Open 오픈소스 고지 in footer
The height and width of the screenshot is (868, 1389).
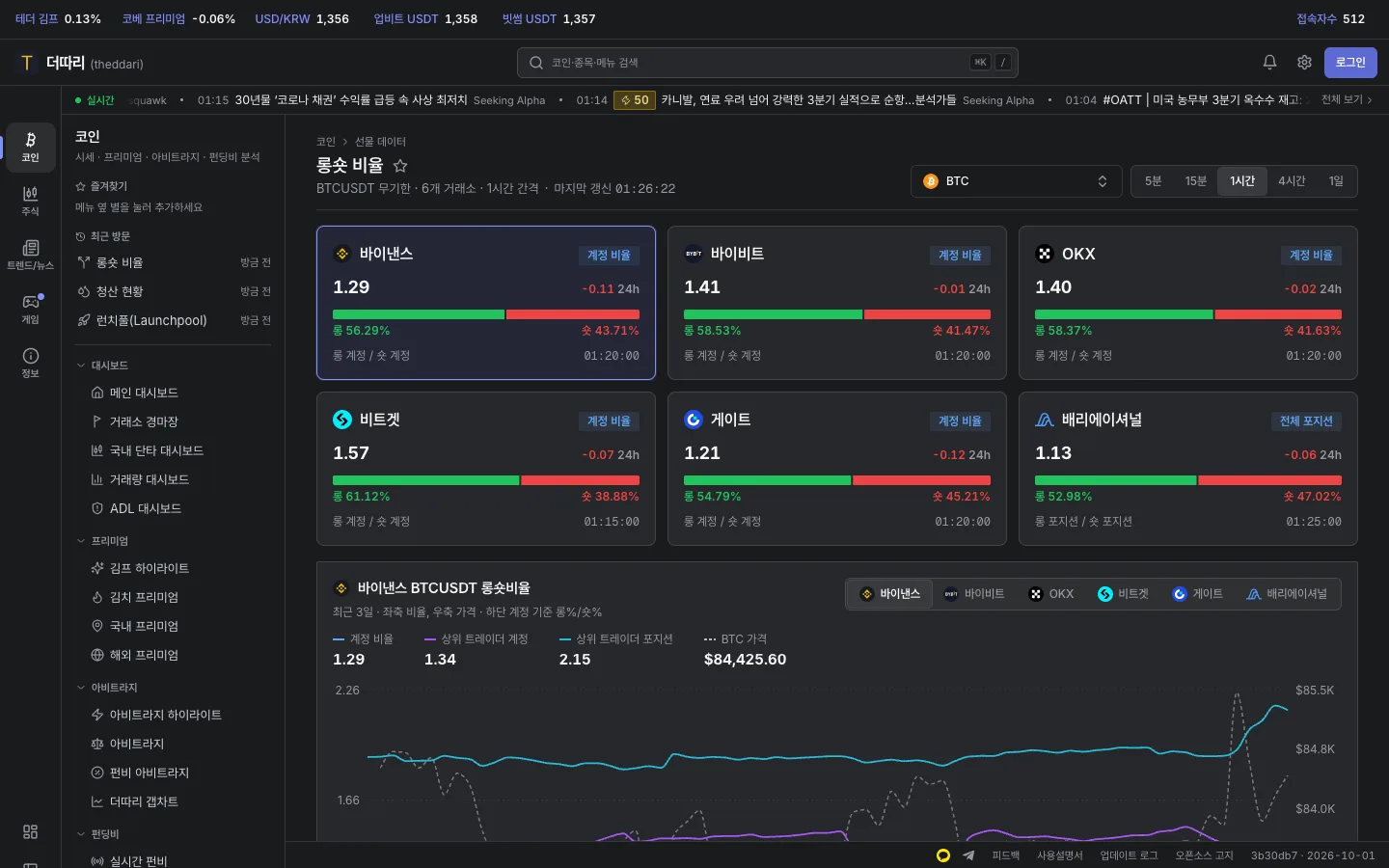(x=1205, y=855)
